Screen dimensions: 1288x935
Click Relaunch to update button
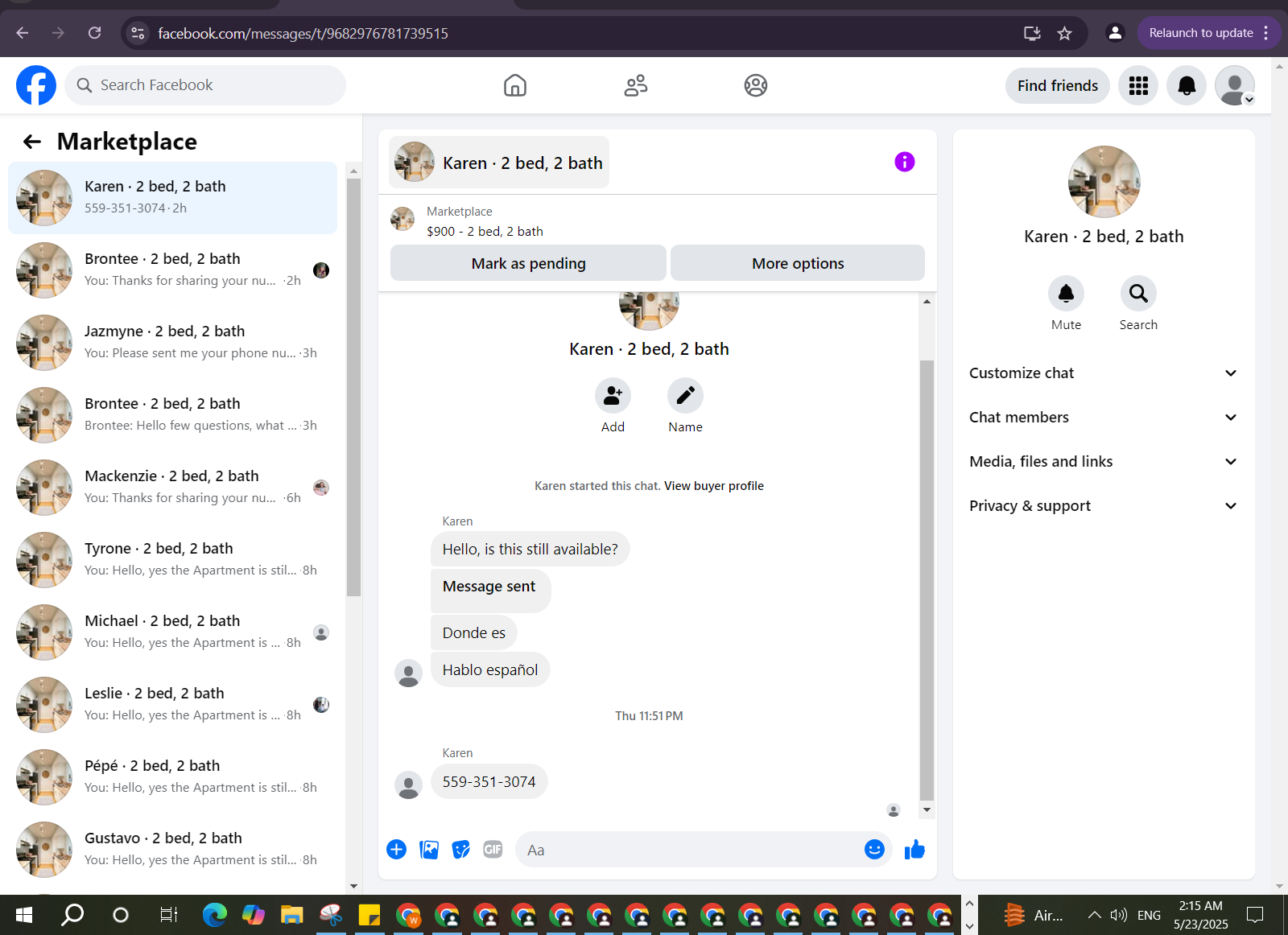(x=1208, y=33)
